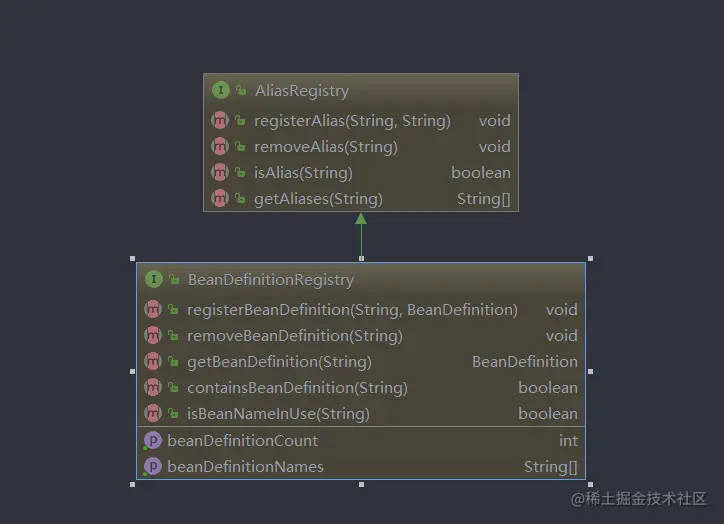Click the property icon for beanDefinitionNames
This screenshot has width=724, height=524.
tap(152, 466)
